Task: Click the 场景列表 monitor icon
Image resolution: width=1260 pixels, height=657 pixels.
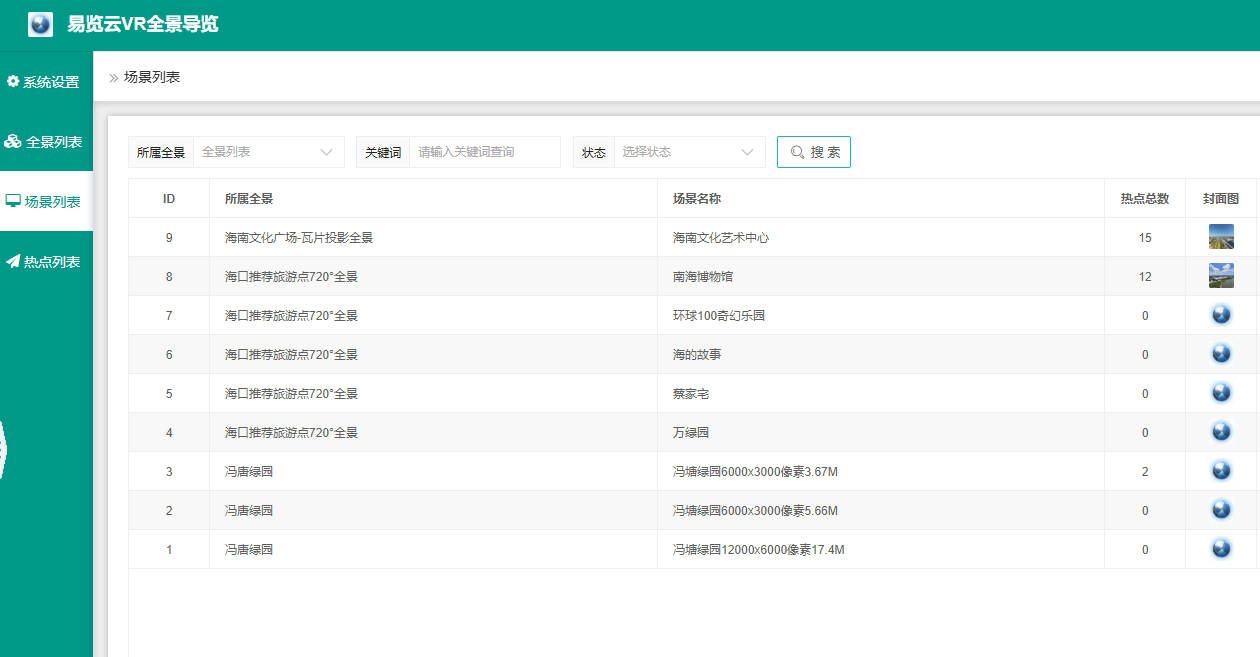Action: click(x=13, y=201)
